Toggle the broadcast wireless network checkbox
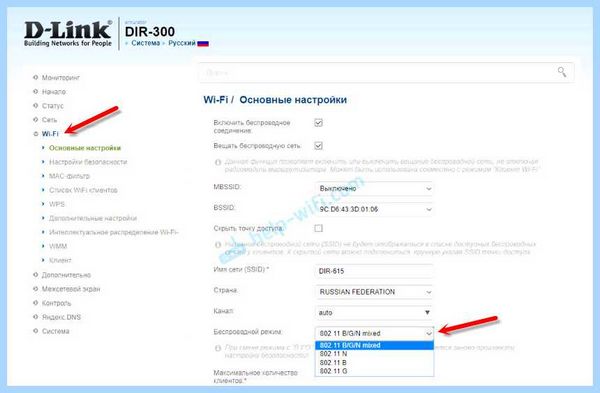The height and width of the screenshot is (393, 600). [318, 146]
